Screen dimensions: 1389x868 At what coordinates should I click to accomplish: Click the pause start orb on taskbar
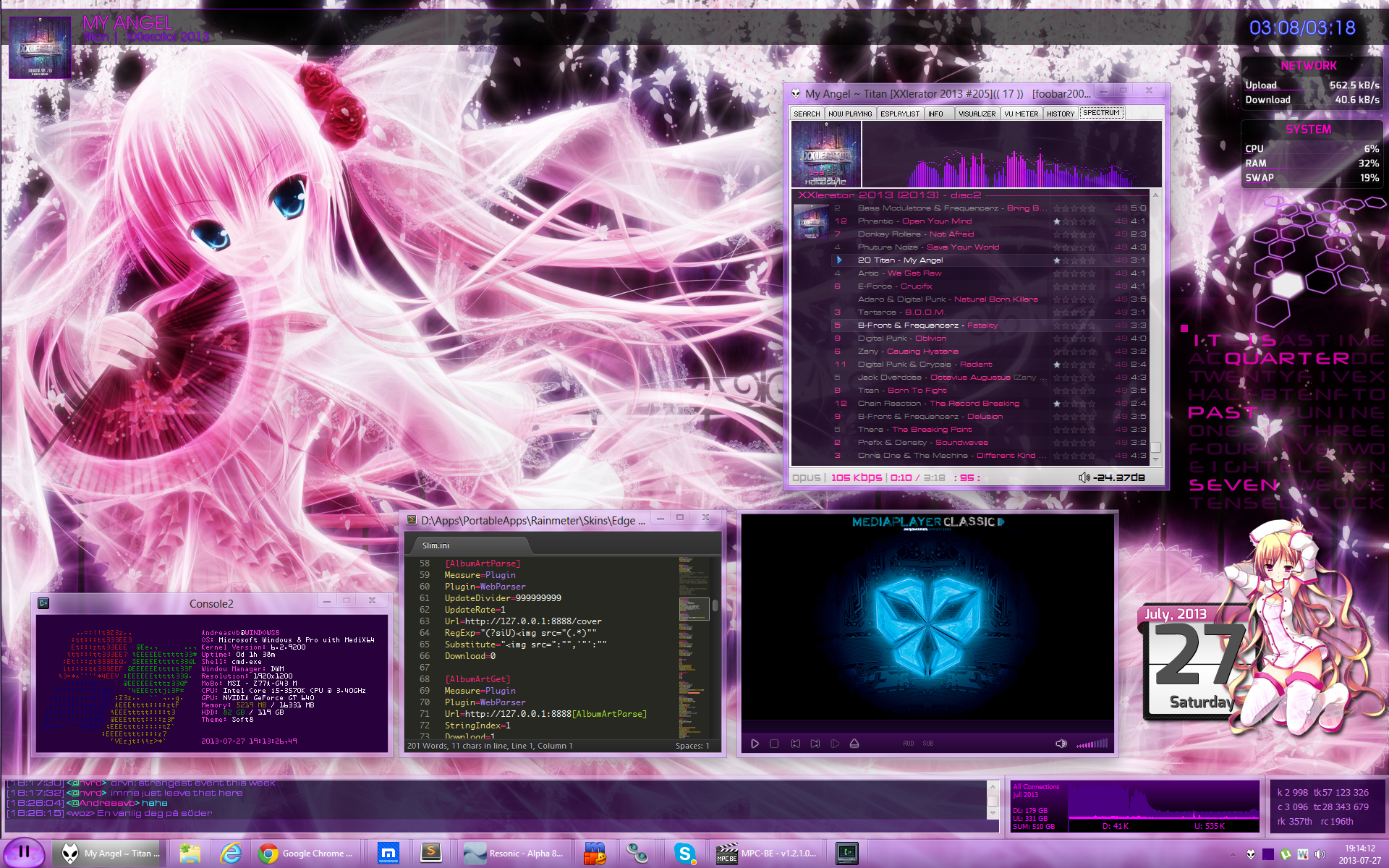(23, 852)
